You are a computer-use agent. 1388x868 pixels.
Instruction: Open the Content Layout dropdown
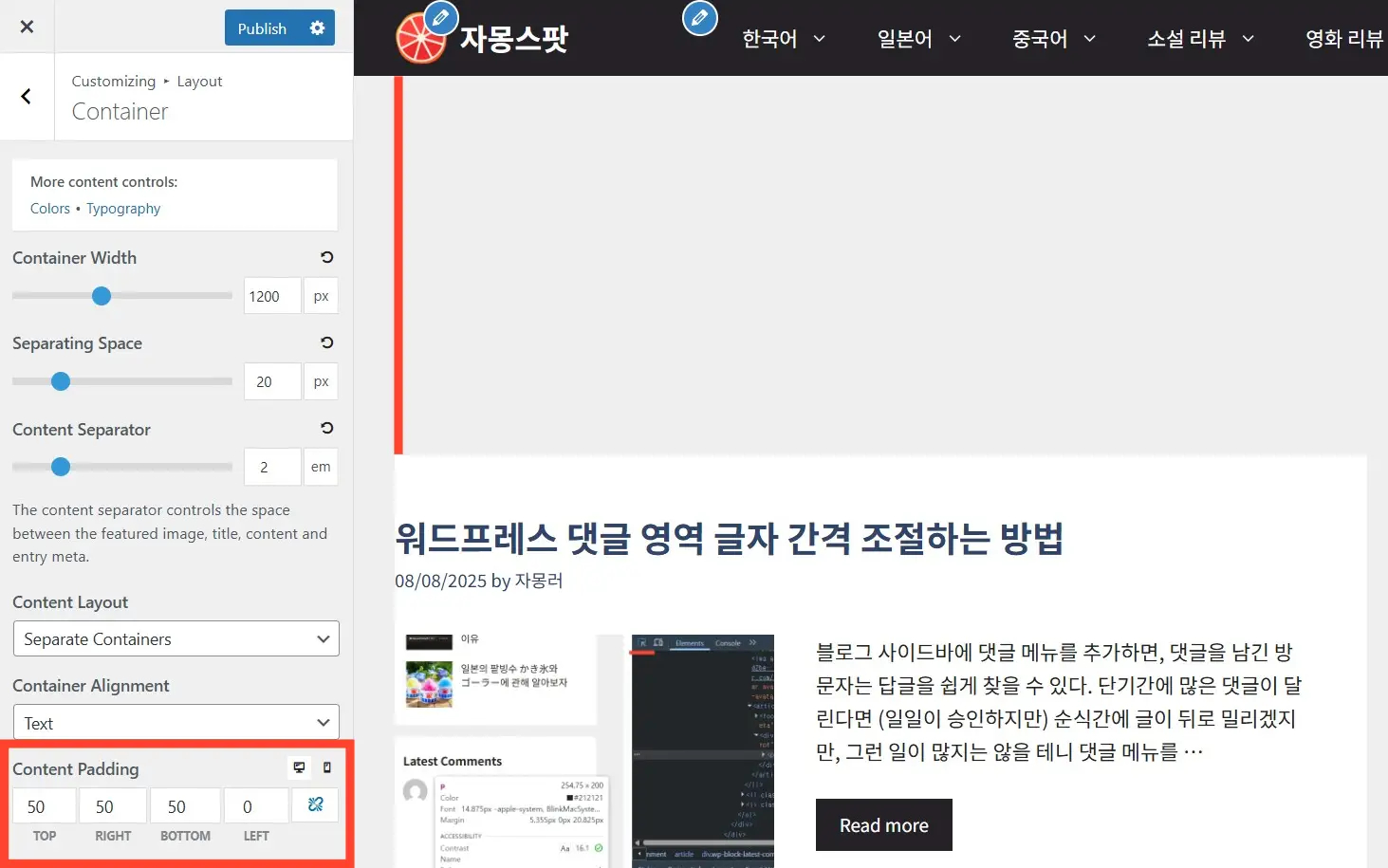pos(176,639)
